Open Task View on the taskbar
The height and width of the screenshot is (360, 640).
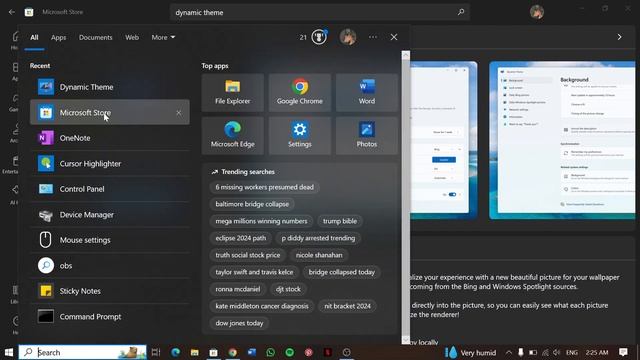tap(156, 352)
